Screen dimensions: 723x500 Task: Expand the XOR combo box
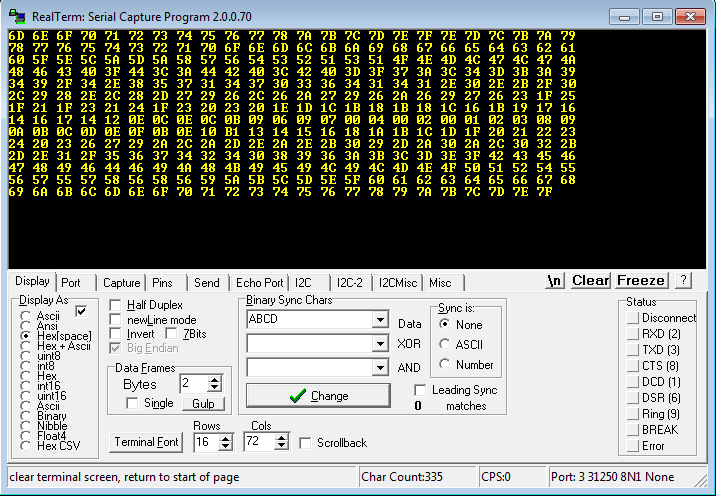(379, 344)
